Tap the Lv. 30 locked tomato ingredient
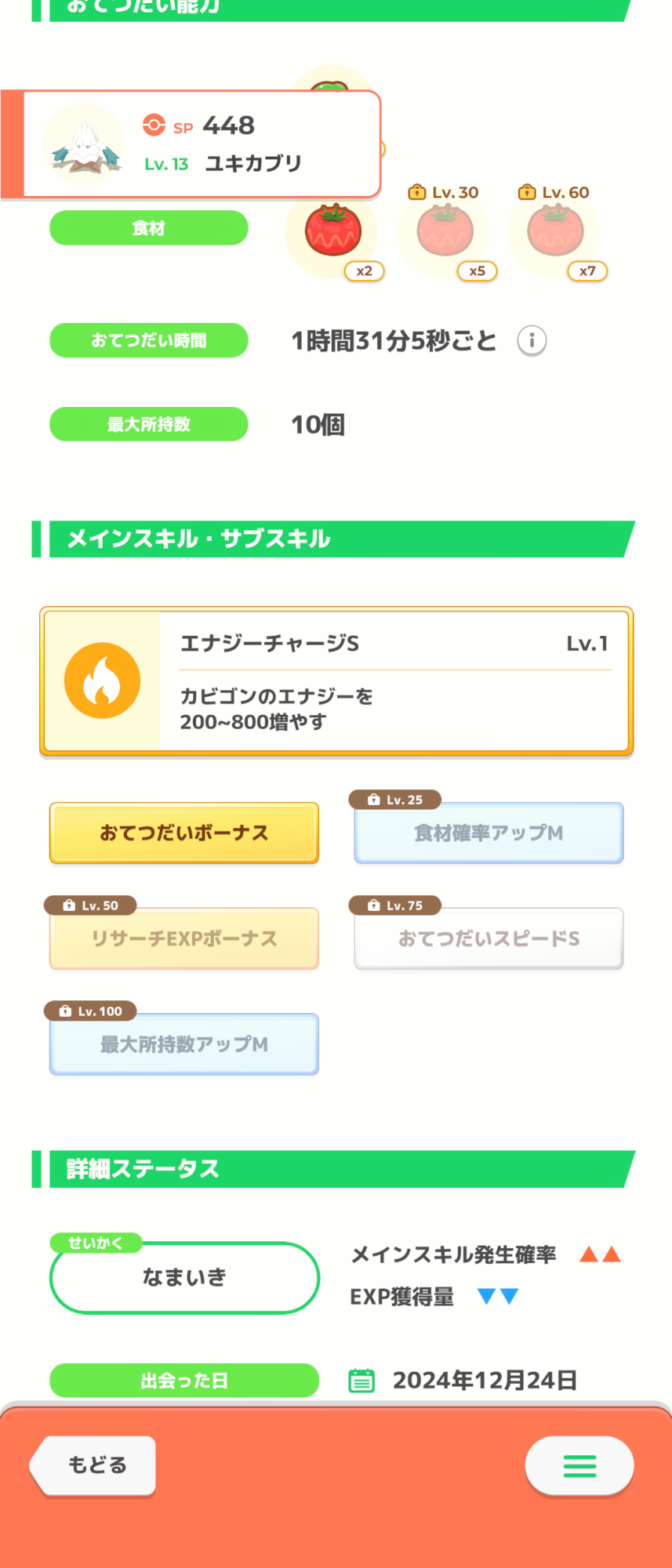This screenshot has height=1568, width=672. click(x=445, y=231)
